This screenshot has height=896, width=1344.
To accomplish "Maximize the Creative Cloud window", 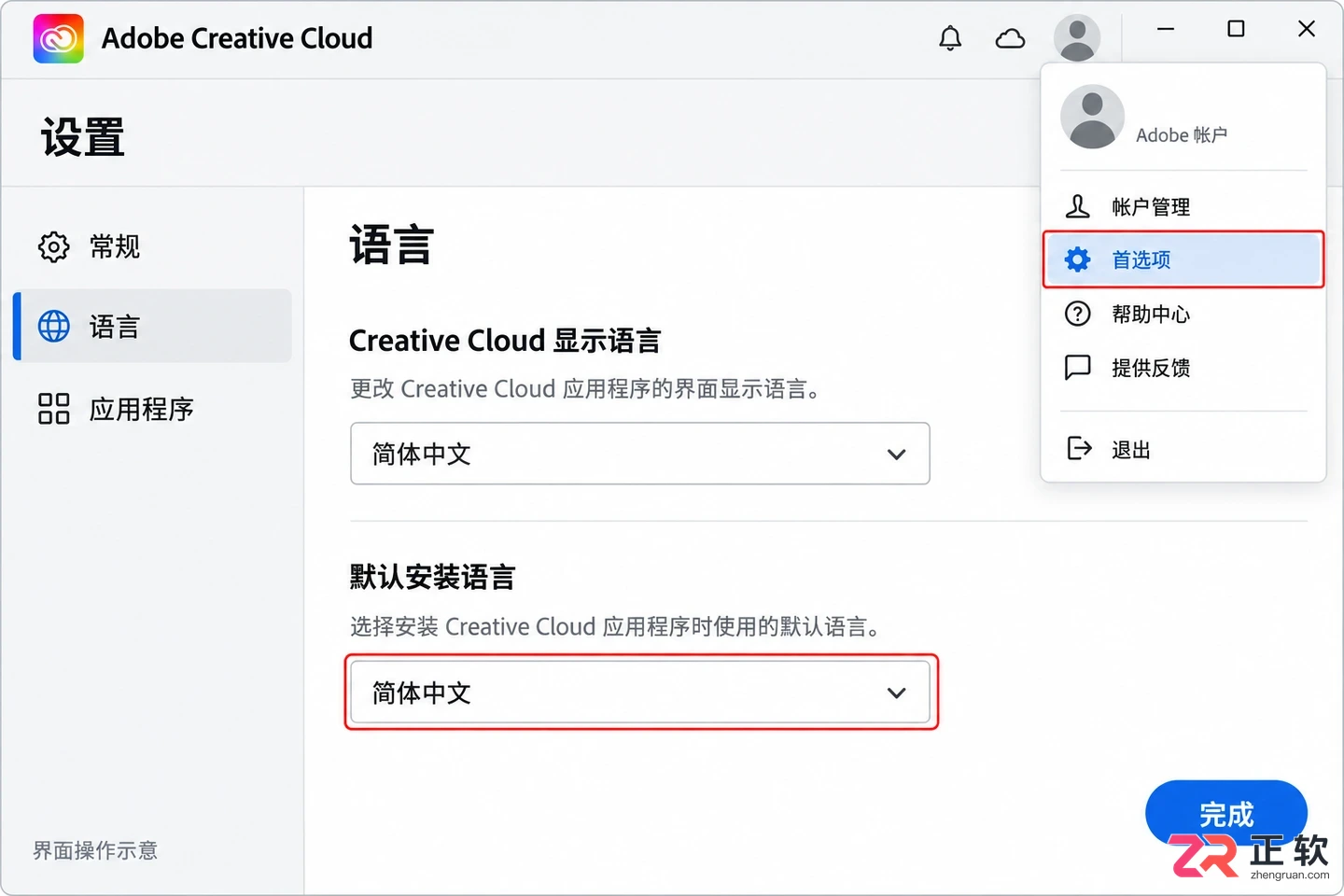I will [x=1236, y=29].
